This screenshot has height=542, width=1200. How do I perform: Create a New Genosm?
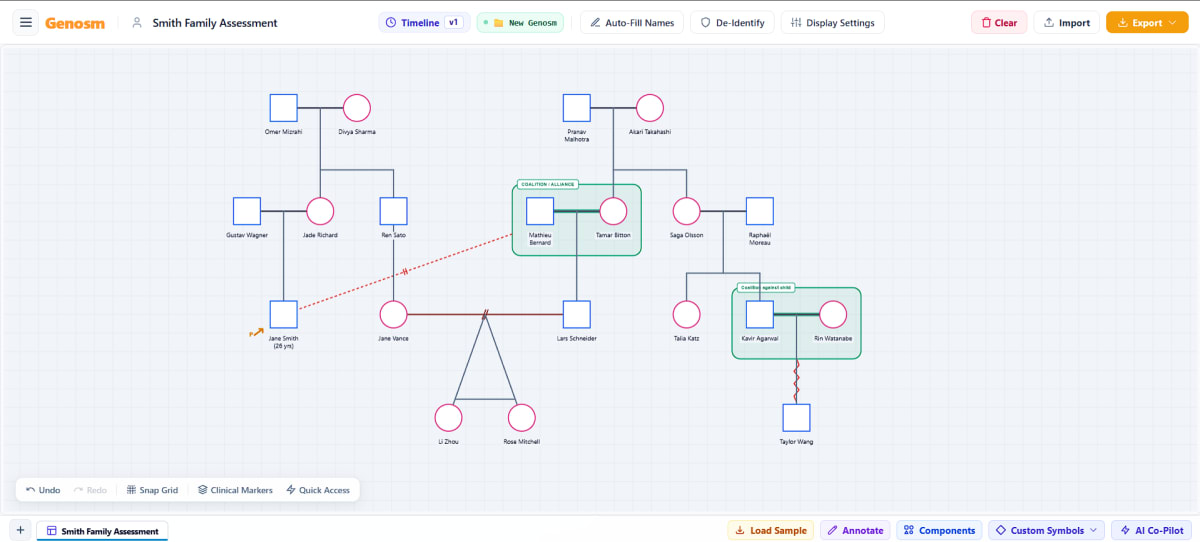[520, 22]
